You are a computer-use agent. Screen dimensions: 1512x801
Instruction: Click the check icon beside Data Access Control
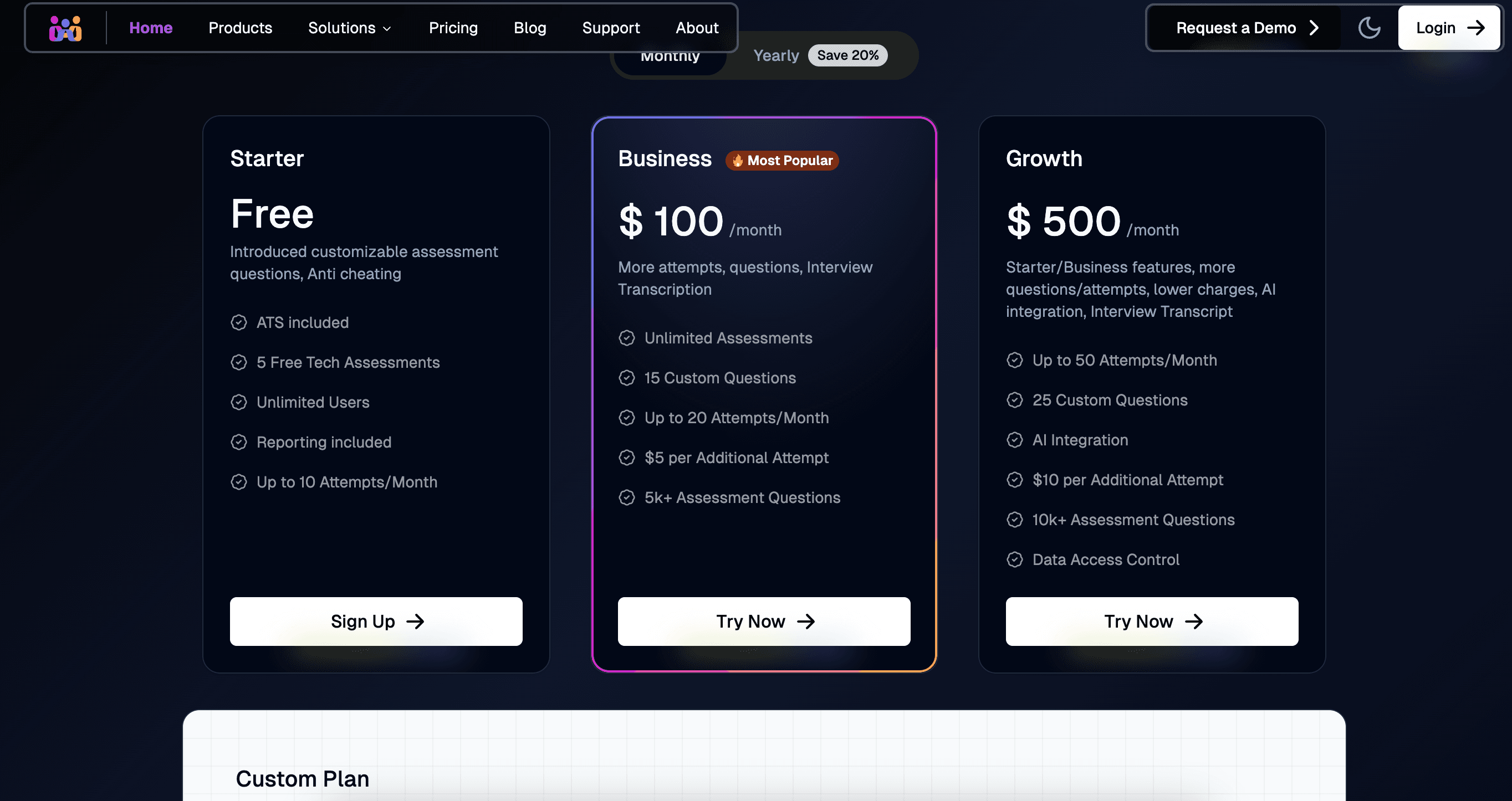[1015, 559]
